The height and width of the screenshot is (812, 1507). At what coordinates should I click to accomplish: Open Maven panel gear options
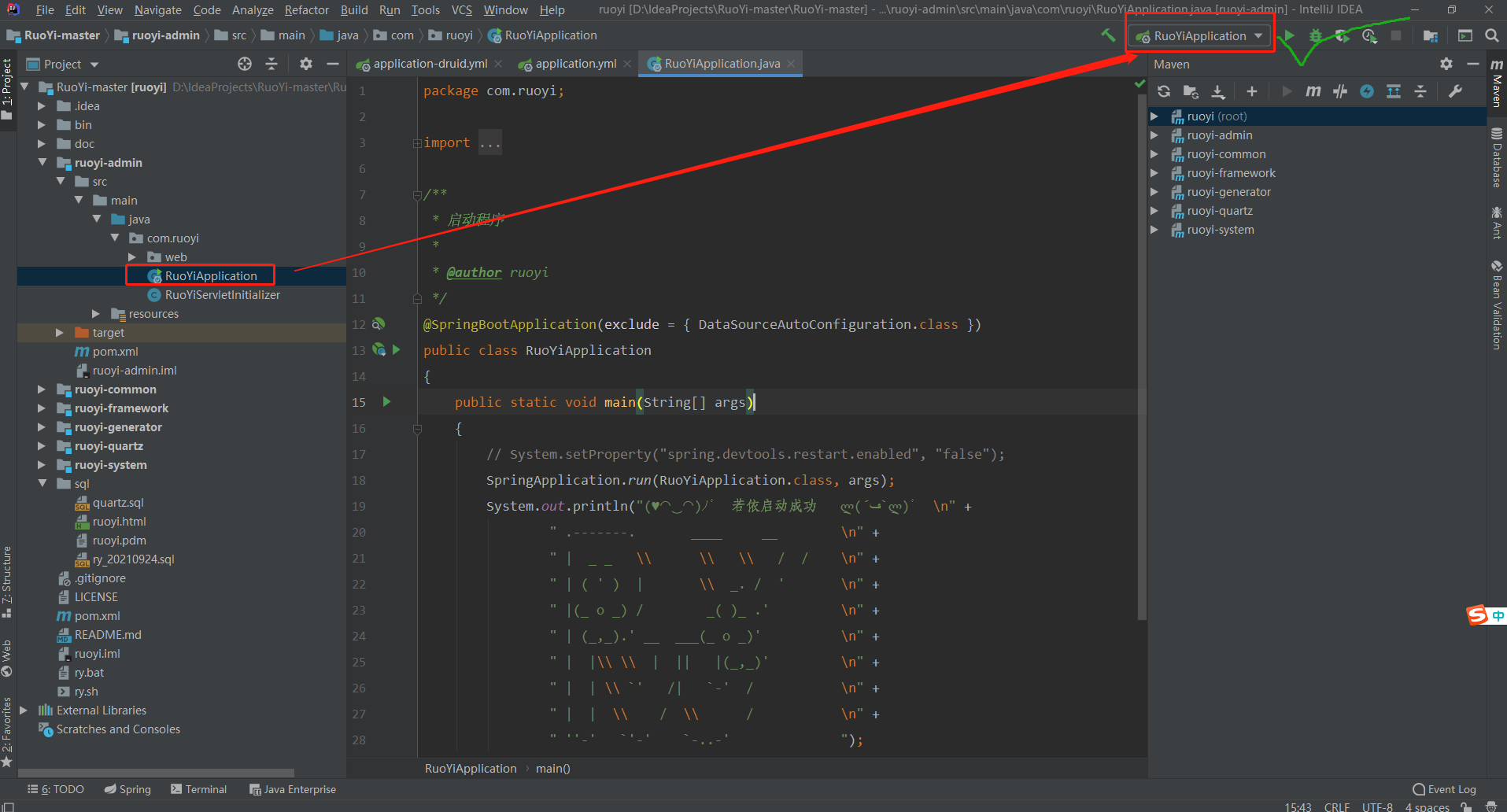click(x=1446, y=64)
